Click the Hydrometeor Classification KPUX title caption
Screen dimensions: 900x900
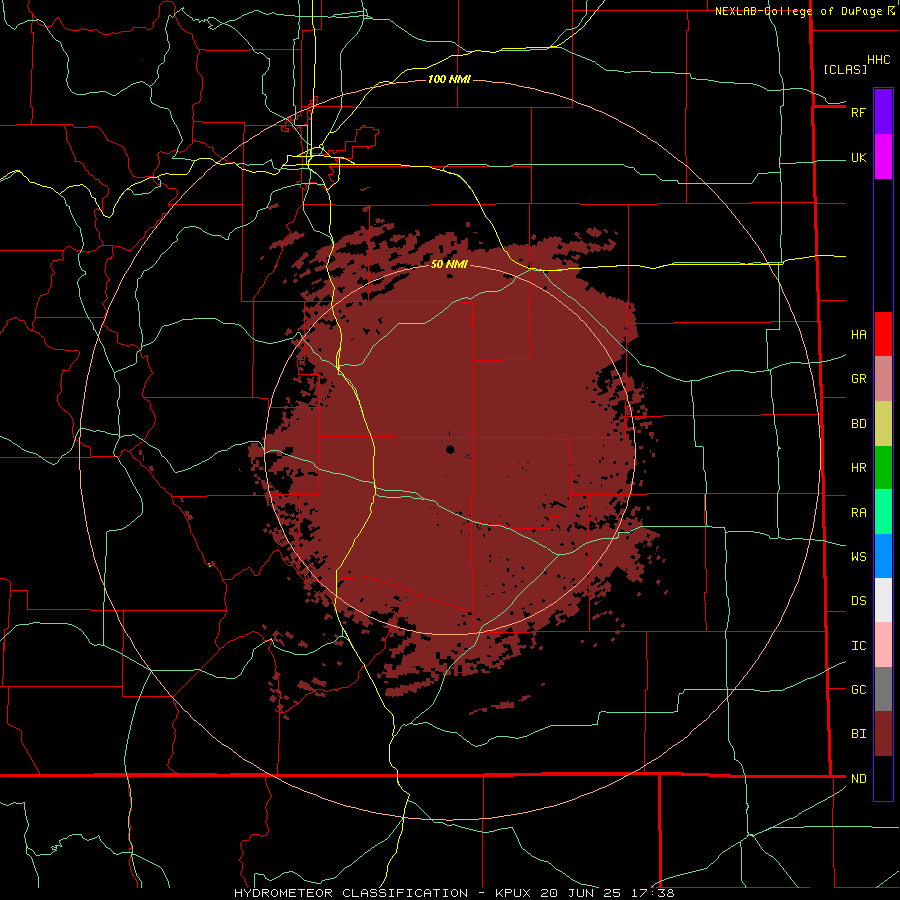tap(454, 893)
